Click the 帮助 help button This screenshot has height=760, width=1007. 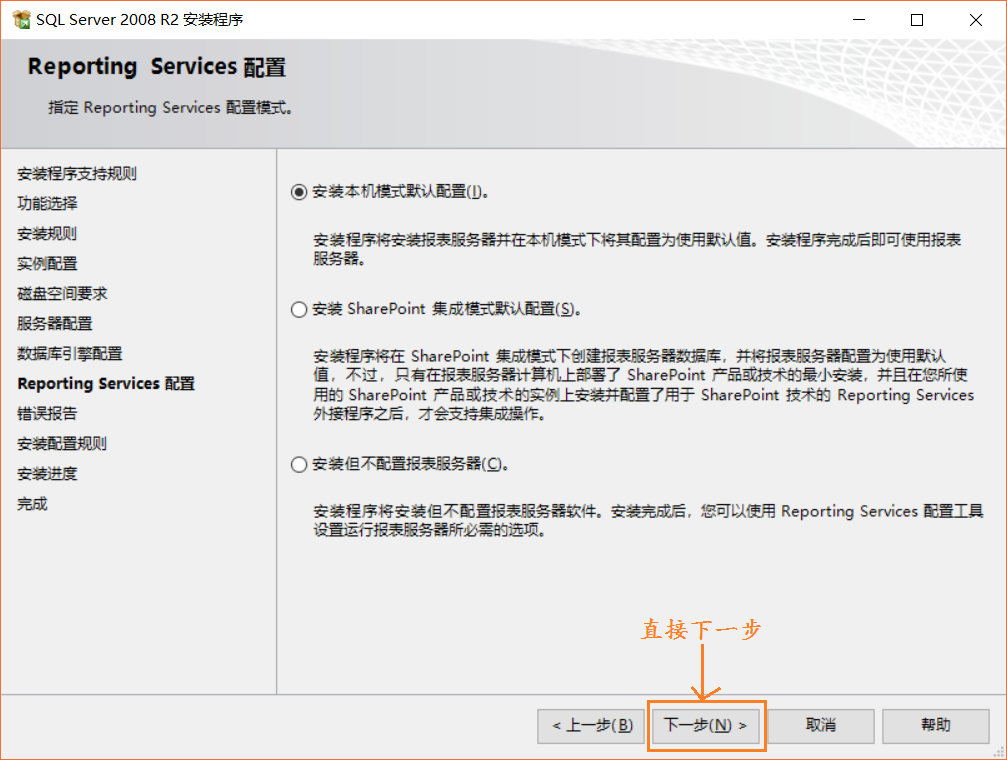936,726
